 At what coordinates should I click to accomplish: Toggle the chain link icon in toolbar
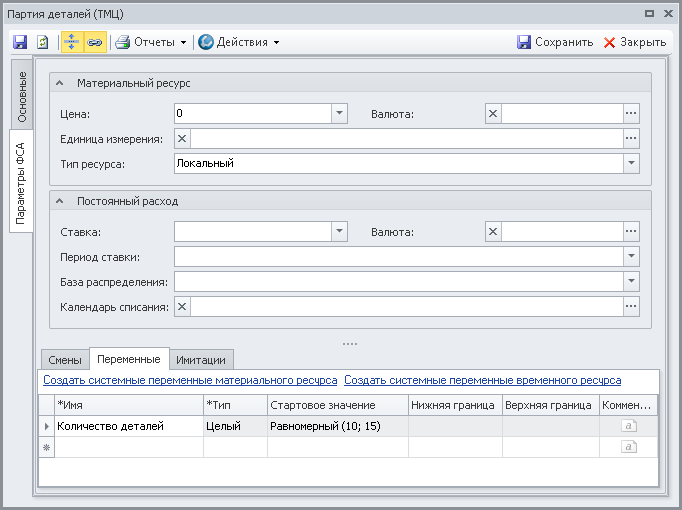click(x=95, y=42)
